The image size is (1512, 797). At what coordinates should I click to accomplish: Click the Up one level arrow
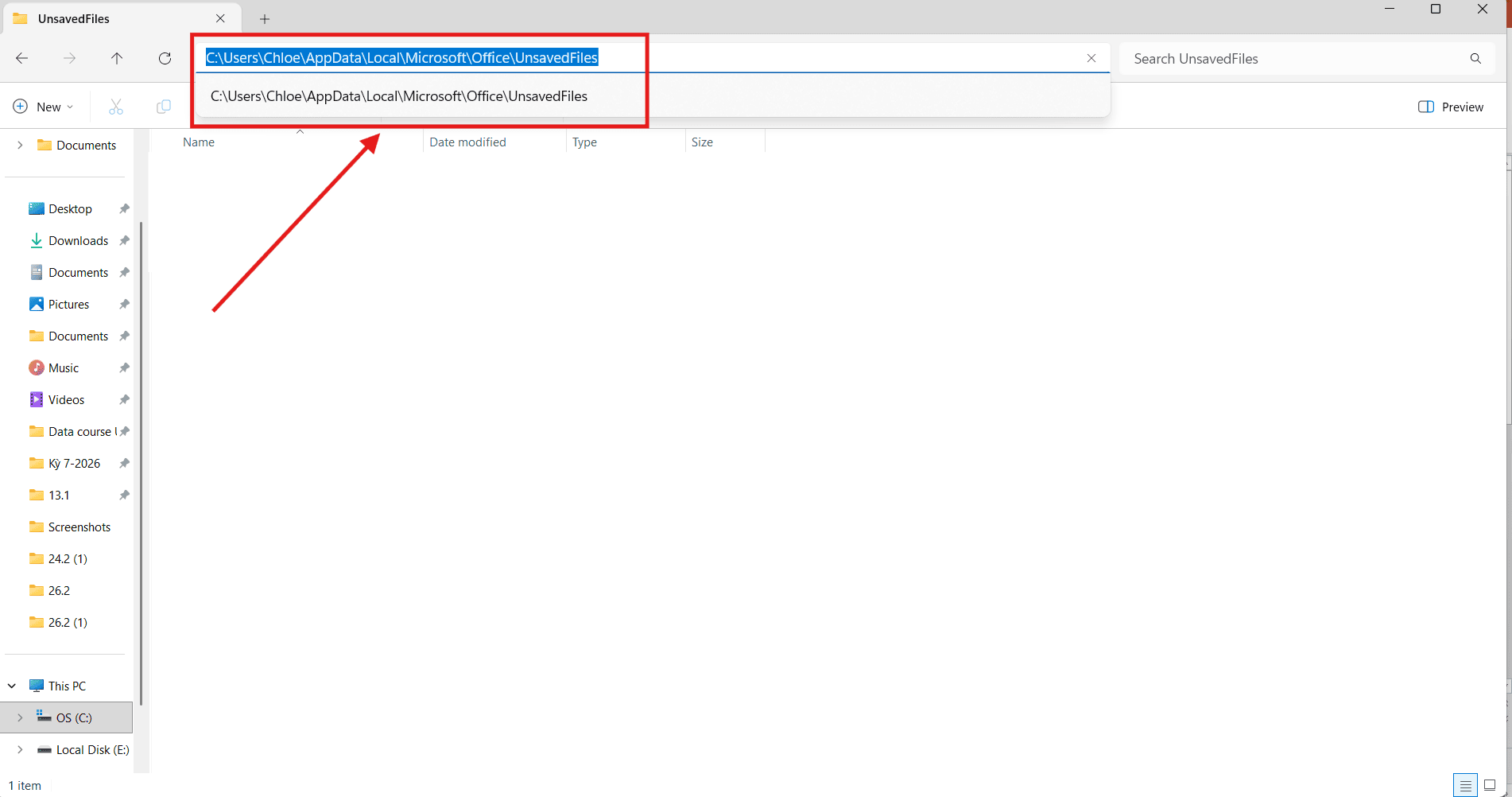[117, 58]
